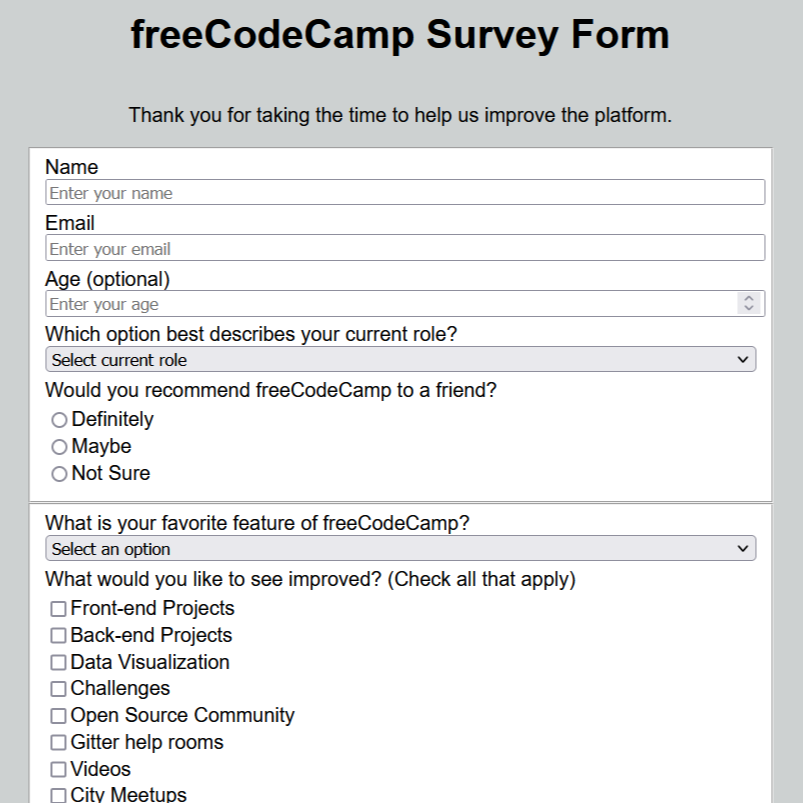The height and width of the screenshot is (803, 803).
Task: Choose Maybe for recommending freeCodeCamp
Action: pos(61,447)
